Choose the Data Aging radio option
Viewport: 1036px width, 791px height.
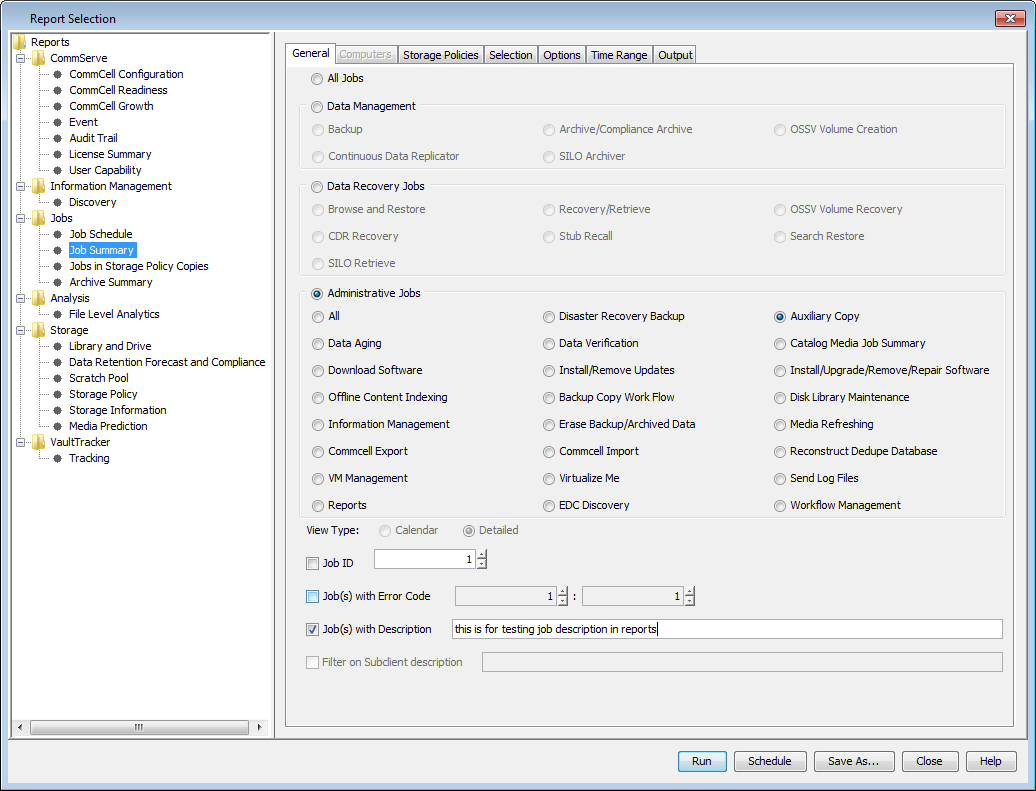click(x=318, y=344)
